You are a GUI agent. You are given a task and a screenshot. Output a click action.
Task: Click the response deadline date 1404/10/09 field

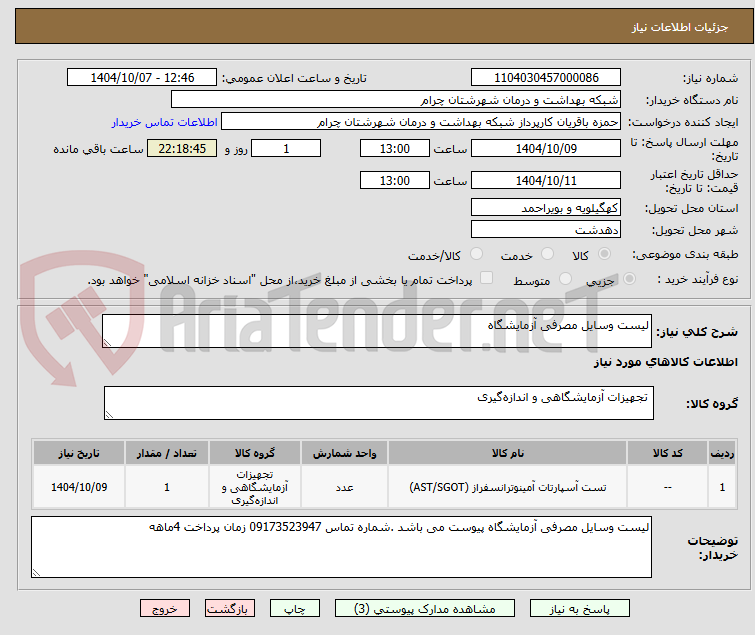click(x=546, y=148)
